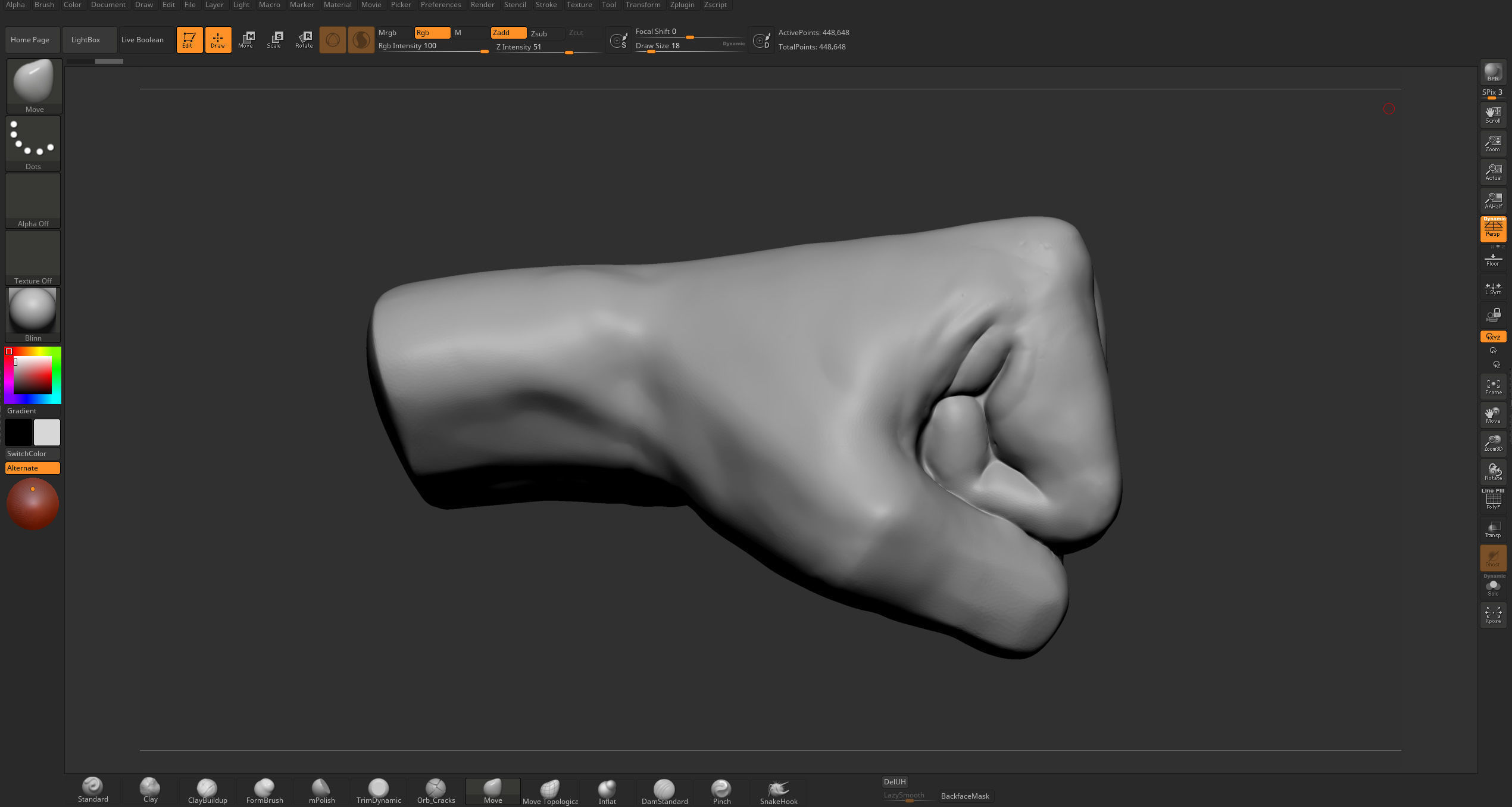The height and width of the screenshot is (807, 1512).
Task: Select the DamStandard brush
Action: coord(664,790)
